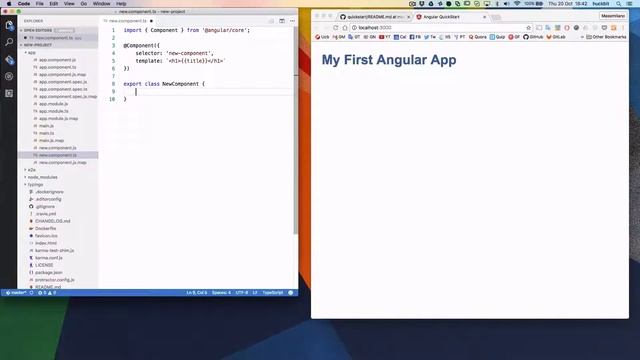Open a new Chrome tab

pyautogui.click(x=496, y=17)
